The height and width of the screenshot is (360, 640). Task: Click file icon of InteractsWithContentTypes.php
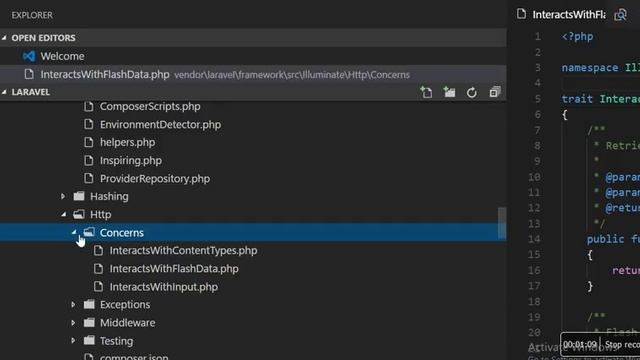(98, 251)
